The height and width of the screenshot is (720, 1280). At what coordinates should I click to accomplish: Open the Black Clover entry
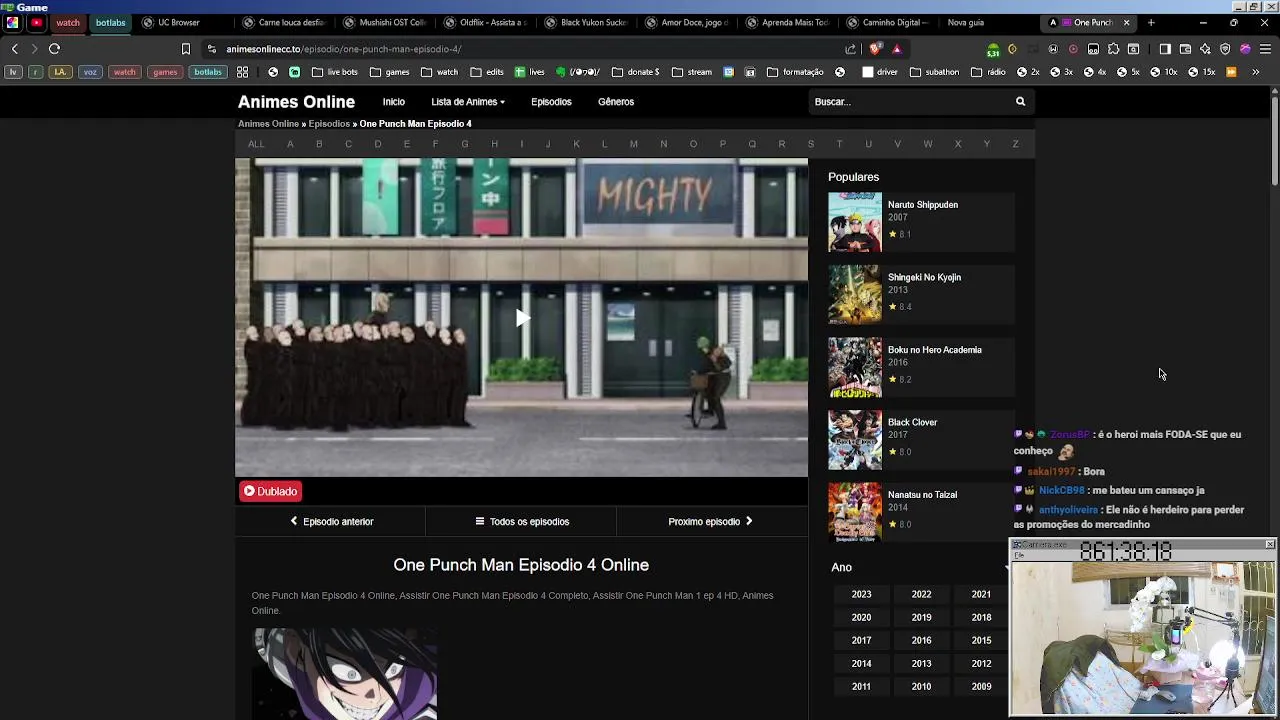[x=921, y=439]
